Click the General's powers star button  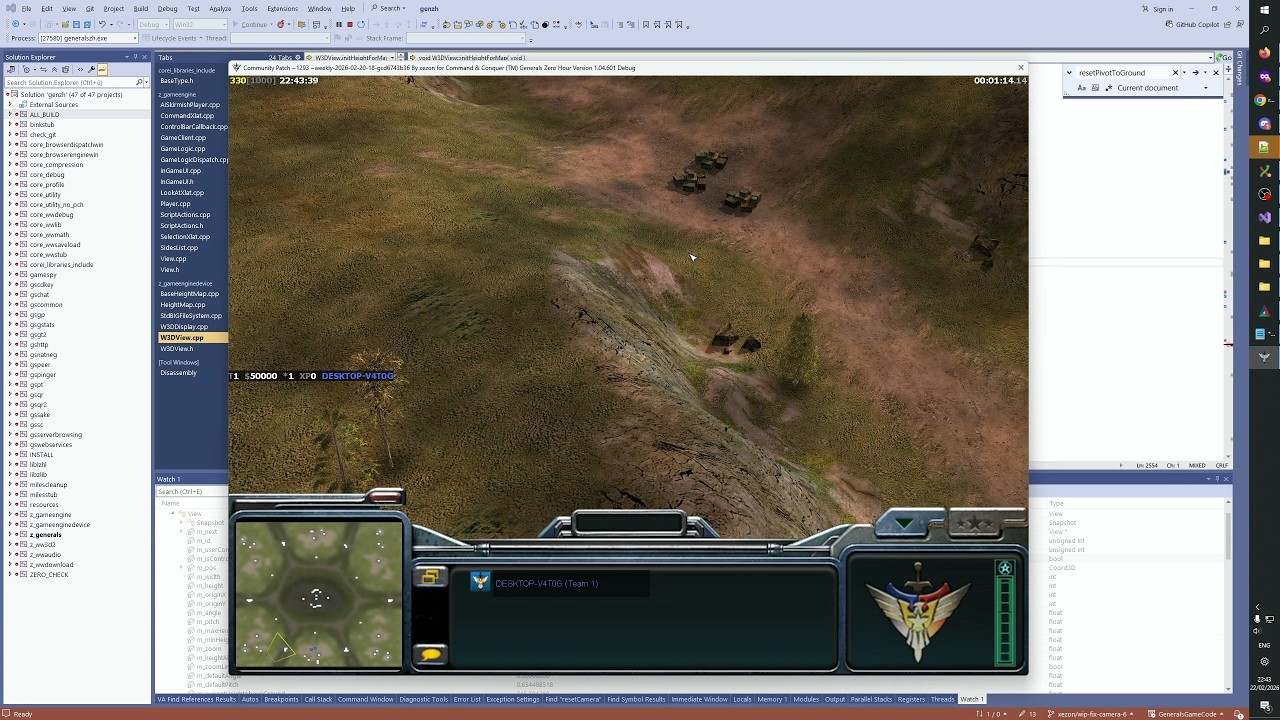[977, 523]
